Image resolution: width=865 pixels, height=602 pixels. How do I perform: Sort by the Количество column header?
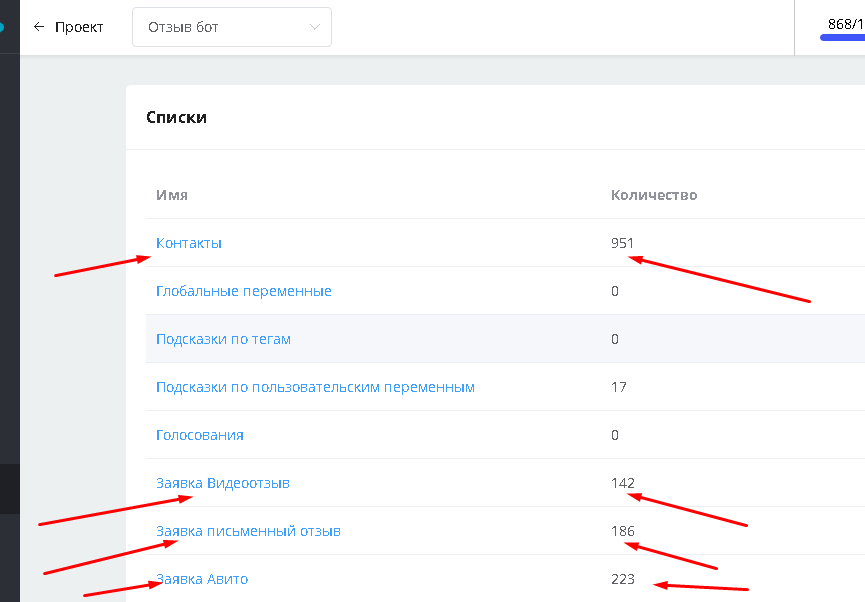[x=654, y=195]
